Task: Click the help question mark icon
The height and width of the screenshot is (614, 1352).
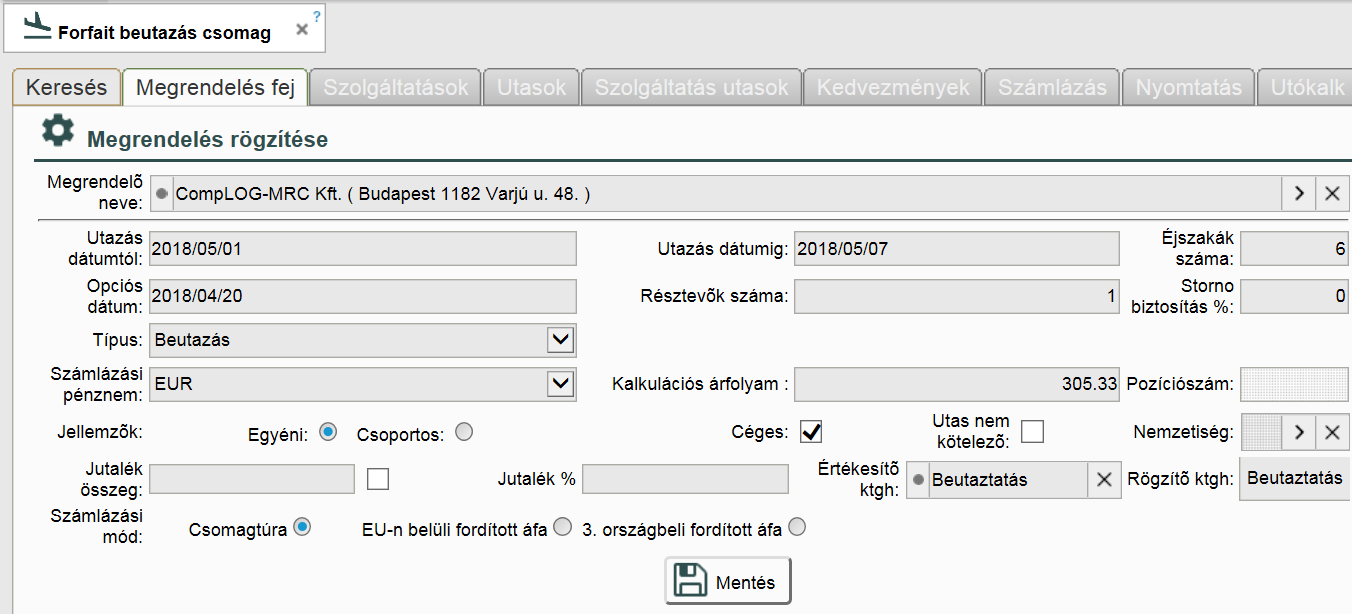Action: (317, 16)
